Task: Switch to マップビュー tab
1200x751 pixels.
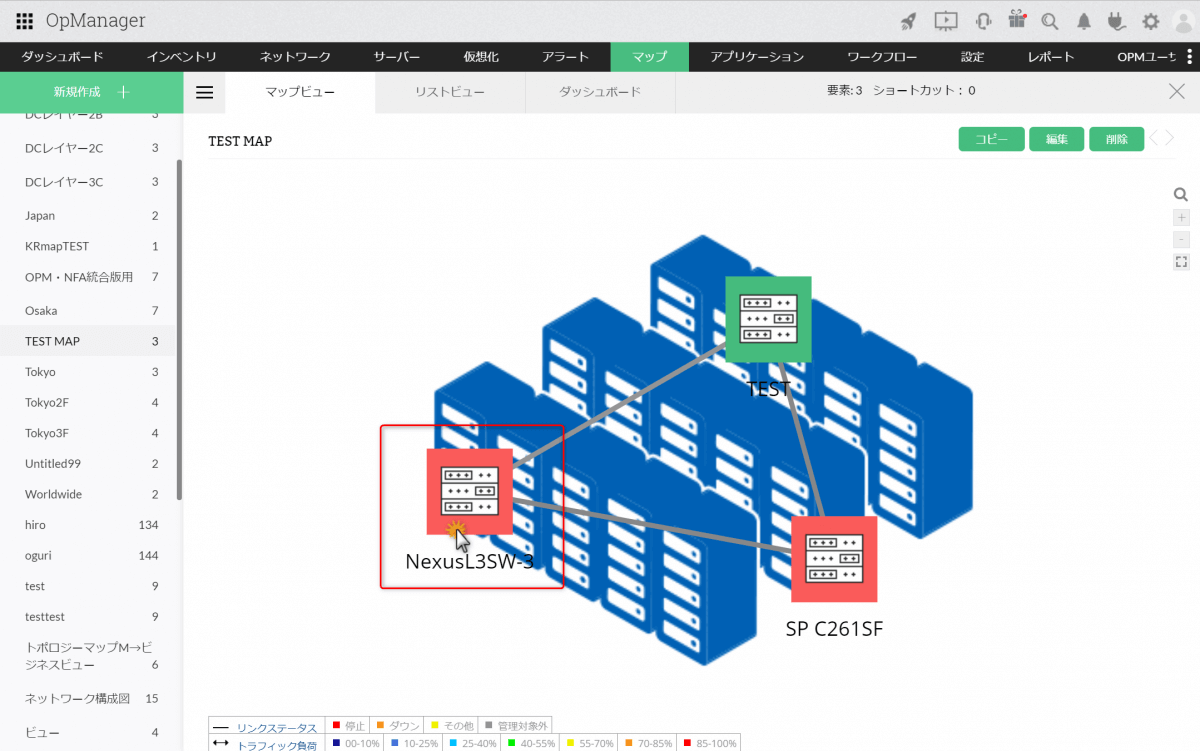Action: 300,92
